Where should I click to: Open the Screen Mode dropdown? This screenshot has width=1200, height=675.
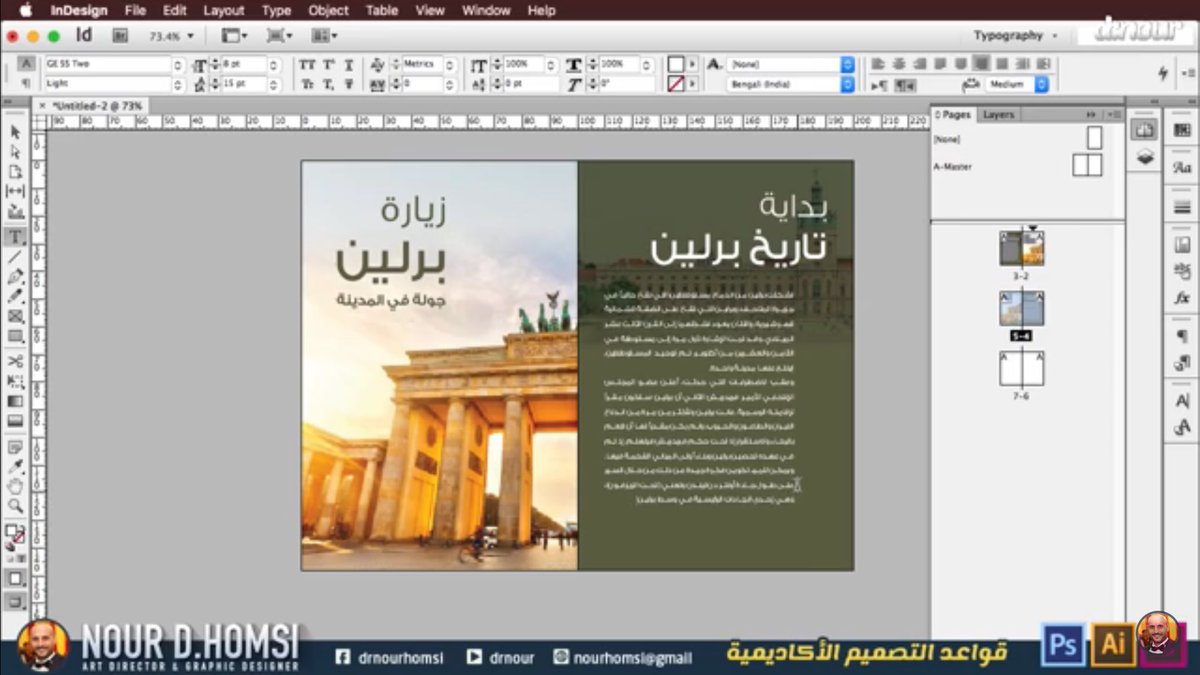[279, 35]
